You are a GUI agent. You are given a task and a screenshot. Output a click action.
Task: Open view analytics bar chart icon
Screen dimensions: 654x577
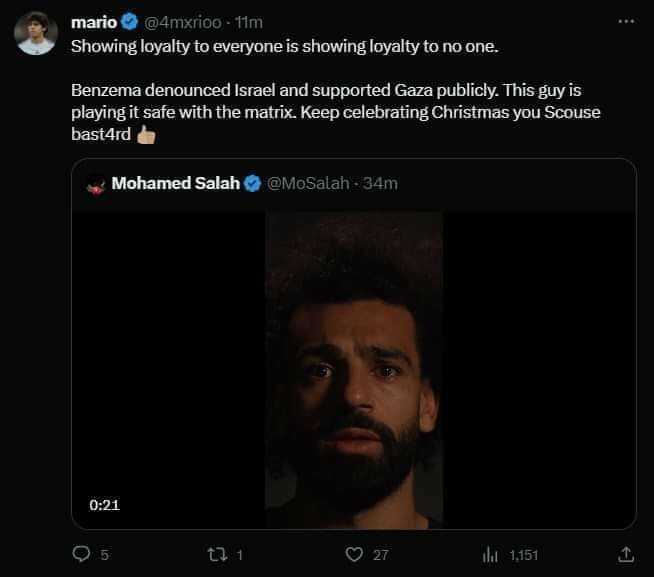pos(491,553)
